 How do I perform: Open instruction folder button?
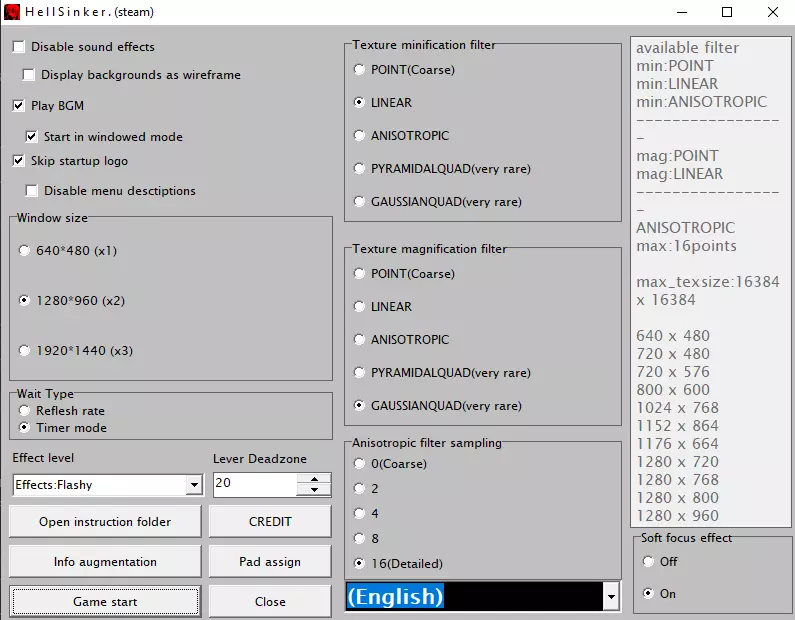pyautogui.click(x=105, y=521)
